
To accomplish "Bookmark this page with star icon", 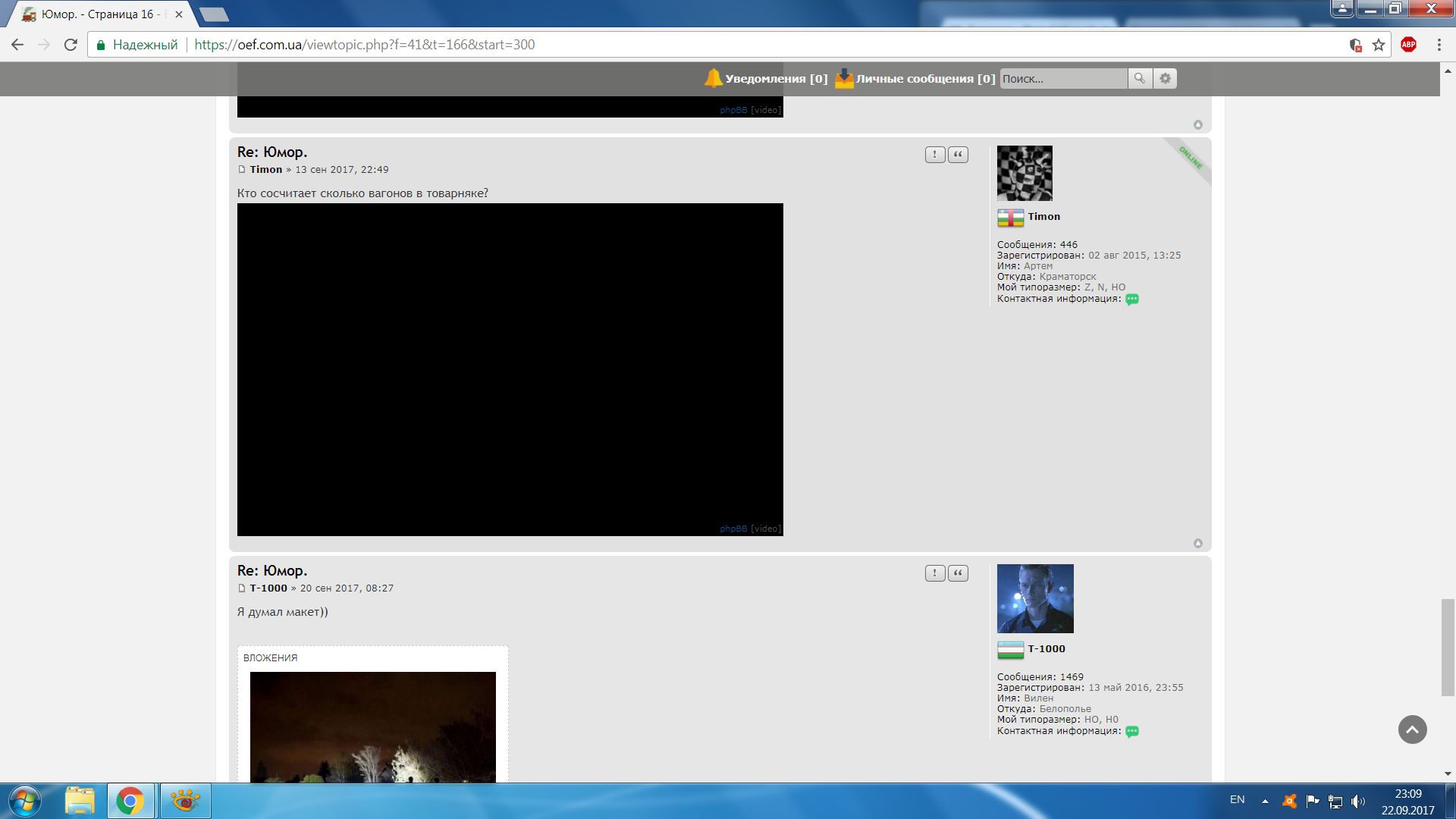I will pyautogui.click(x=1379, y=45).
